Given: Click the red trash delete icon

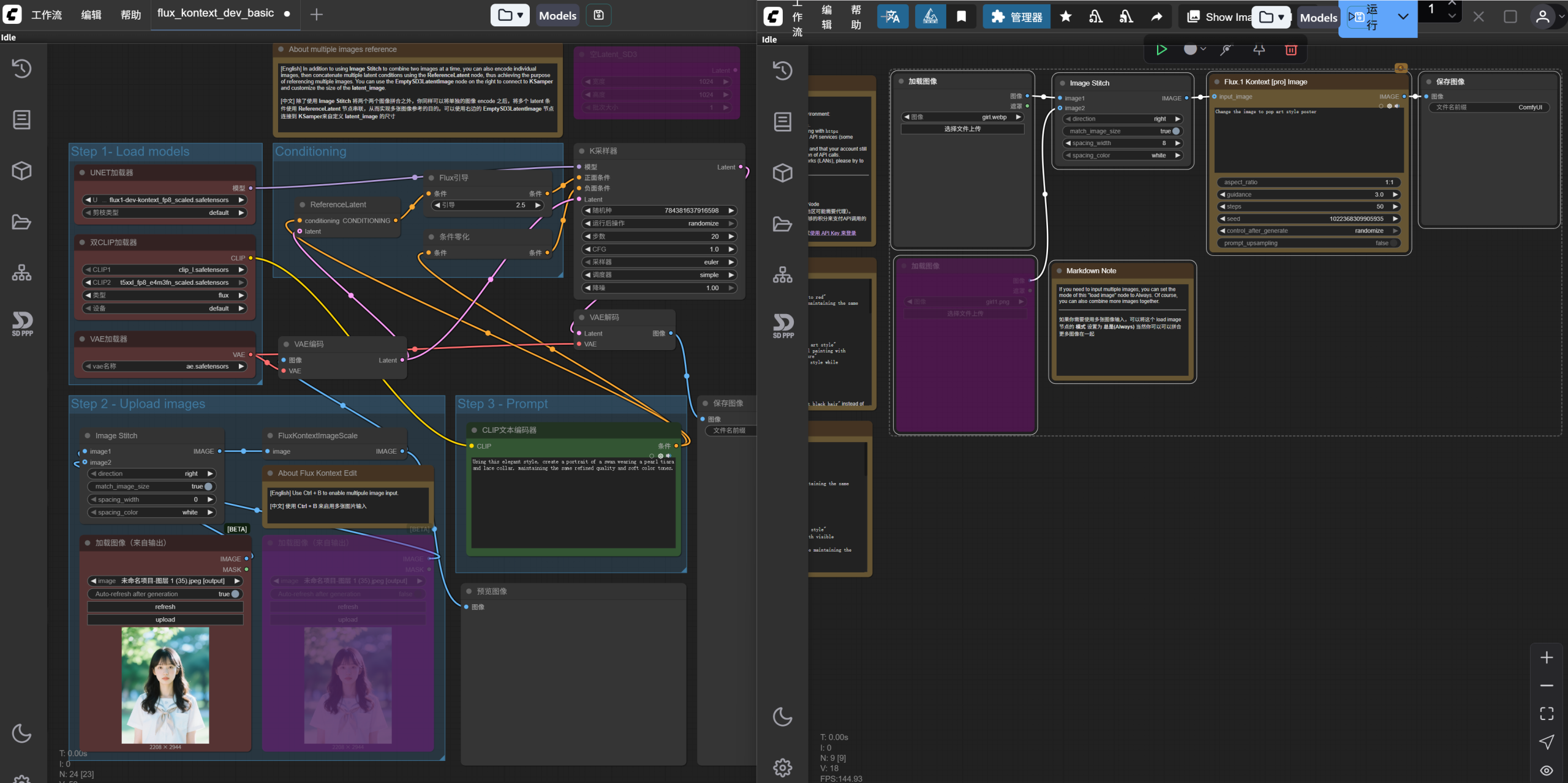Looking at the screenshot, I should 1291,50.
